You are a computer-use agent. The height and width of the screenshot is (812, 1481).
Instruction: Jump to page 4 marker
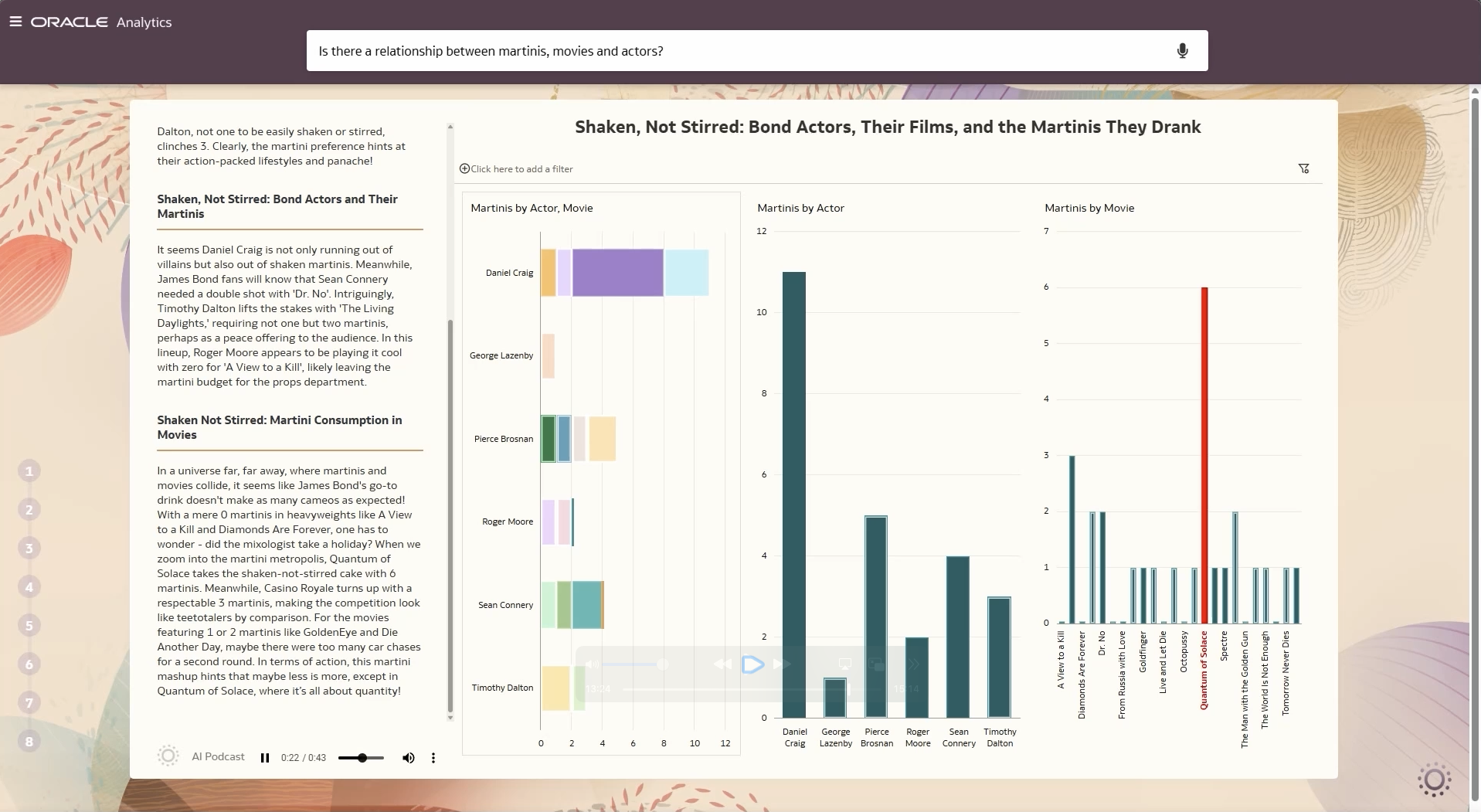coord(29,587)
